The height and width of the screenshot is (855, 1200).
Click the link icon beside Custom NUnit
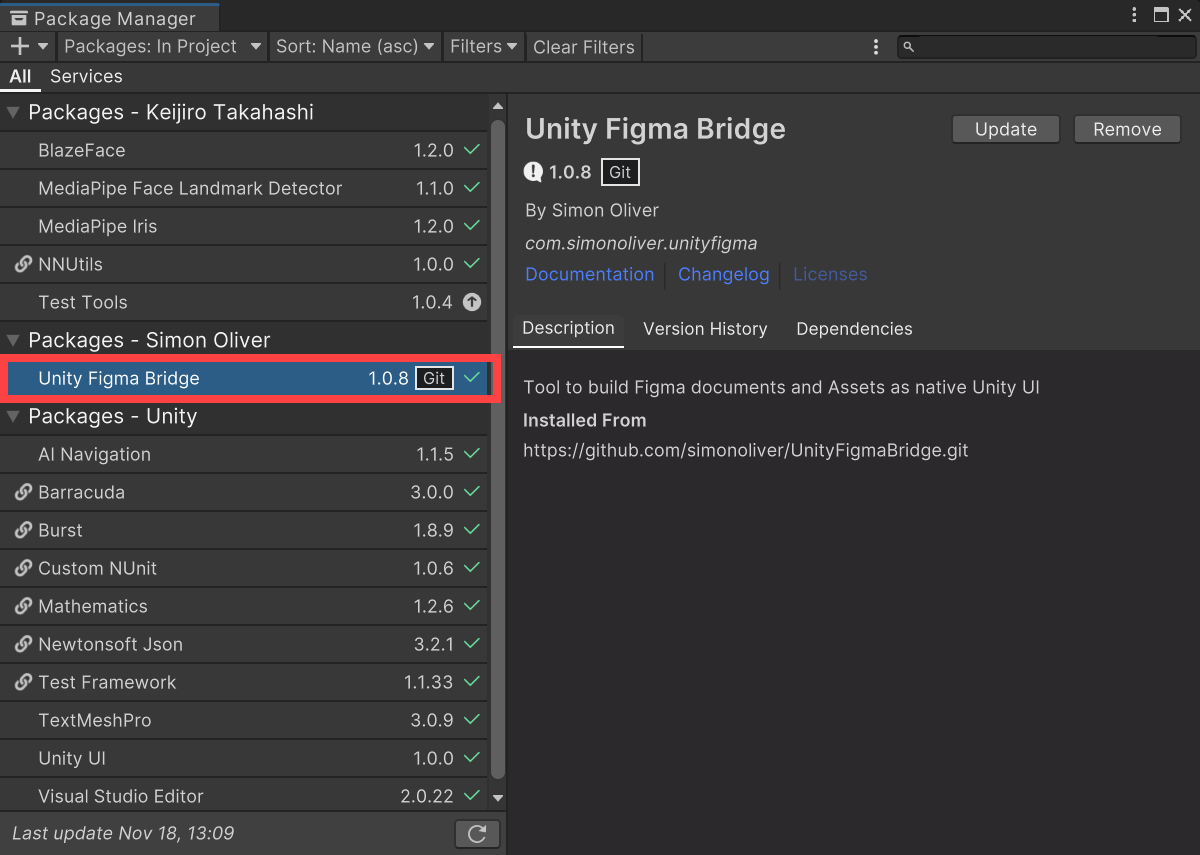[23, 568]
